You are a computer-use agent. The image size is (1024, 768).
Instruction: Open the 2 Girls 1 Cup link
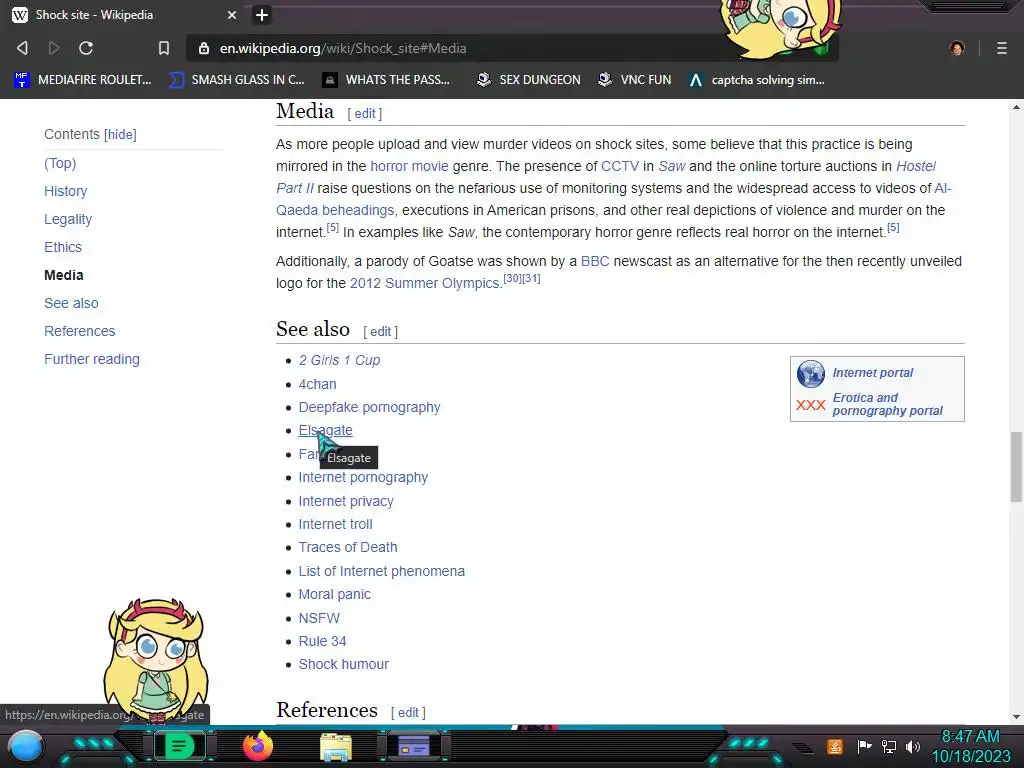339,360
